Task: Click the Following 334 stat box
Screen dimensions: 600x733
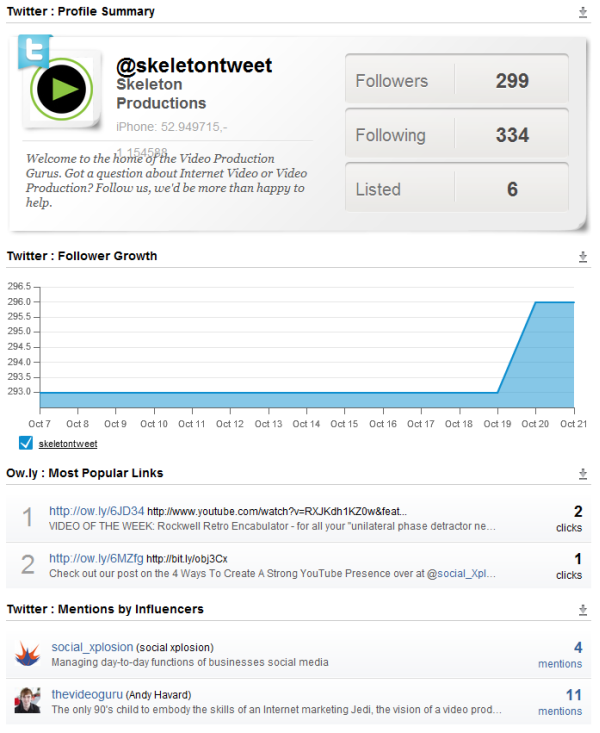Action: [x=457, y=133]
